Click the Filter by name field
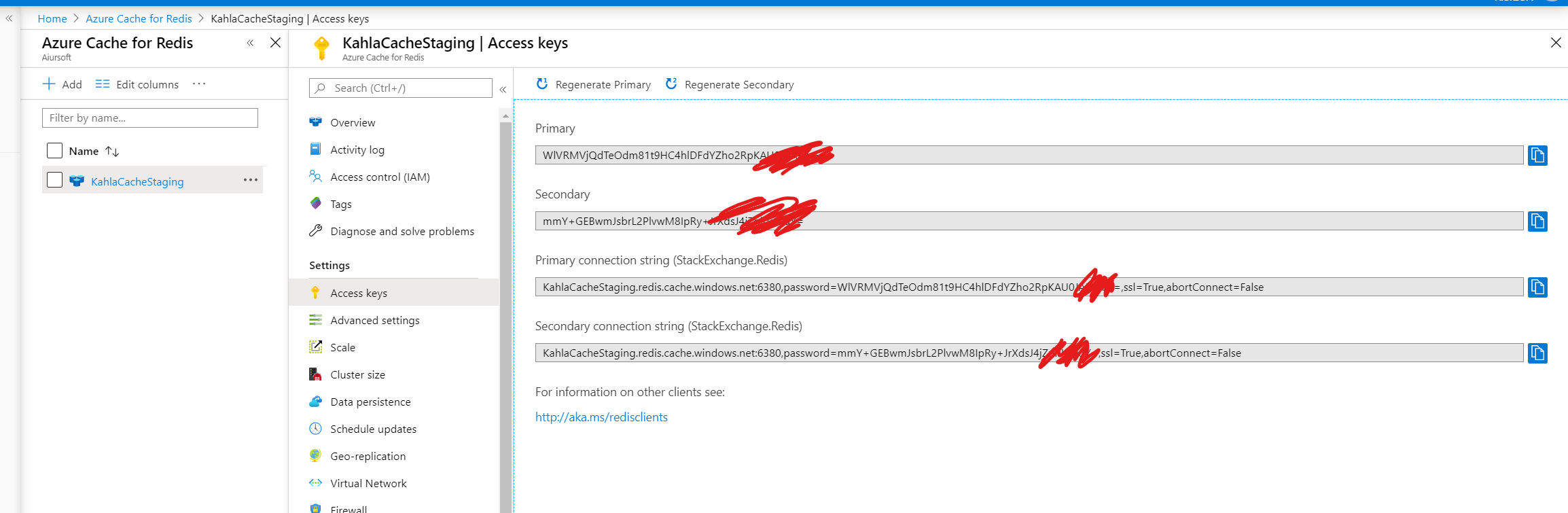Screen dimensions: 1568x513 point(150,118)
